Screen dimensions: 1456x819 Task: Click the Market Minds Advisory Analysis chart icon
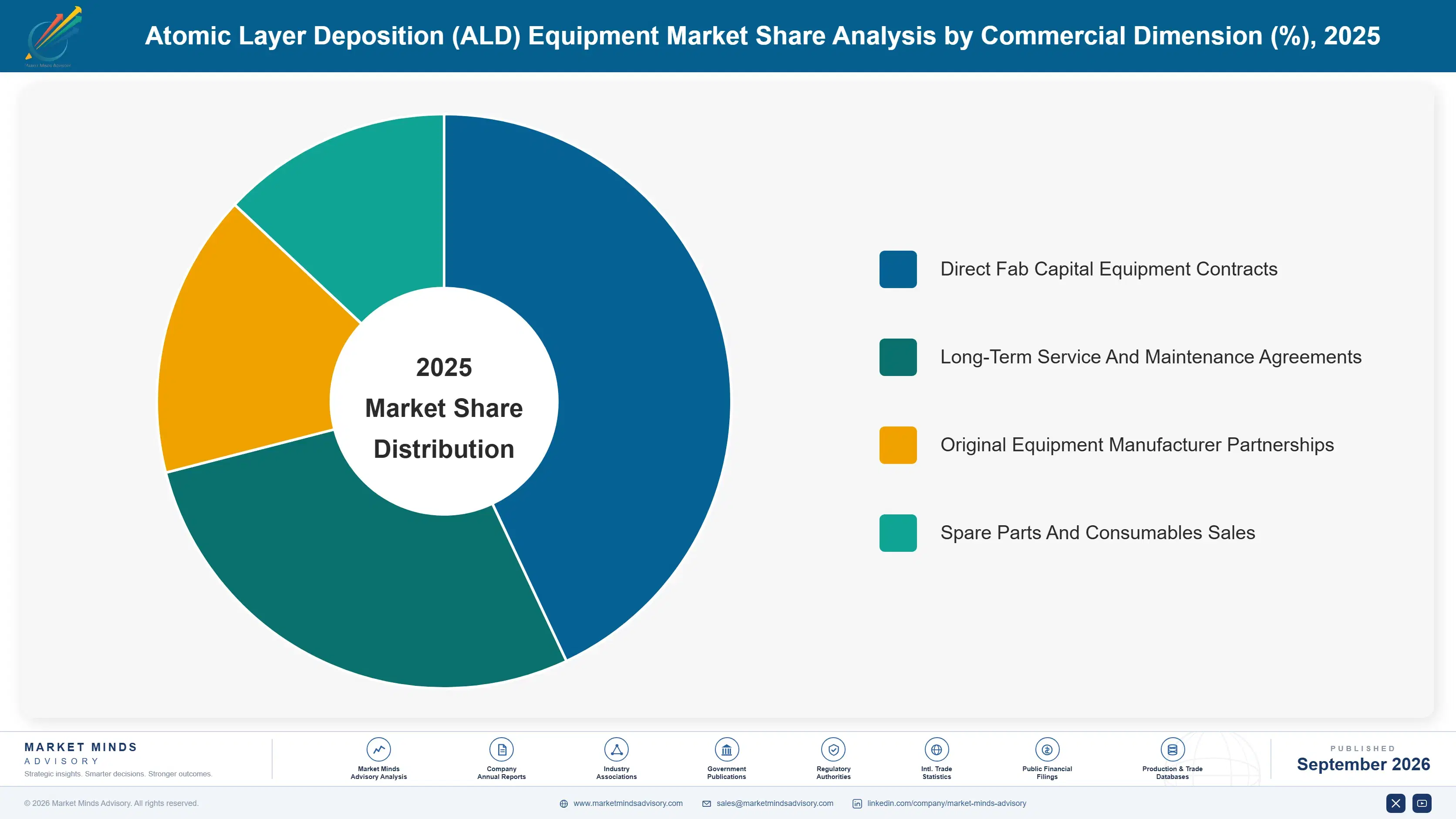(379, 749)
